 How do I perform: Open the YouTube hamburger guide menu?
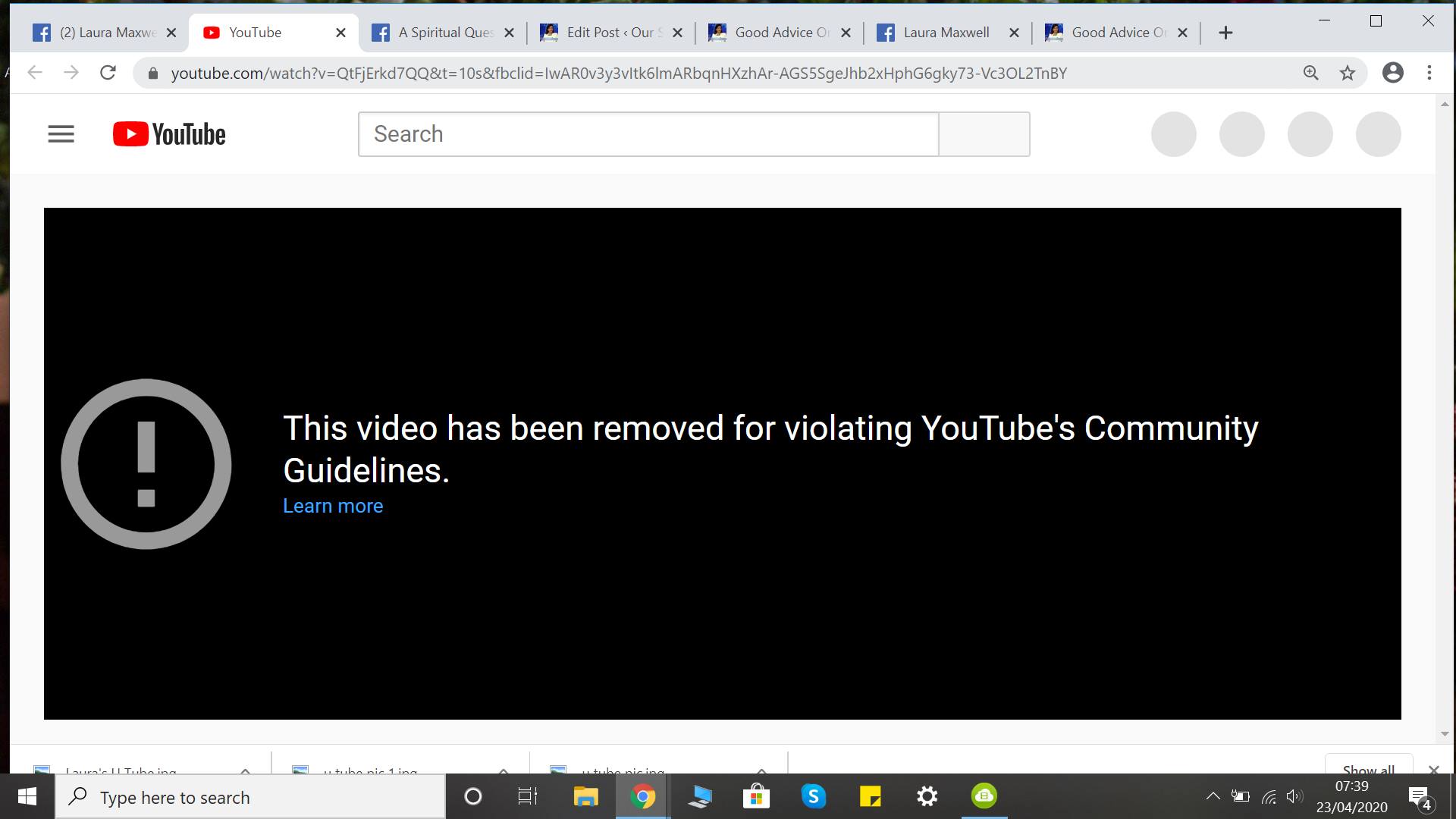click(61, 134)
